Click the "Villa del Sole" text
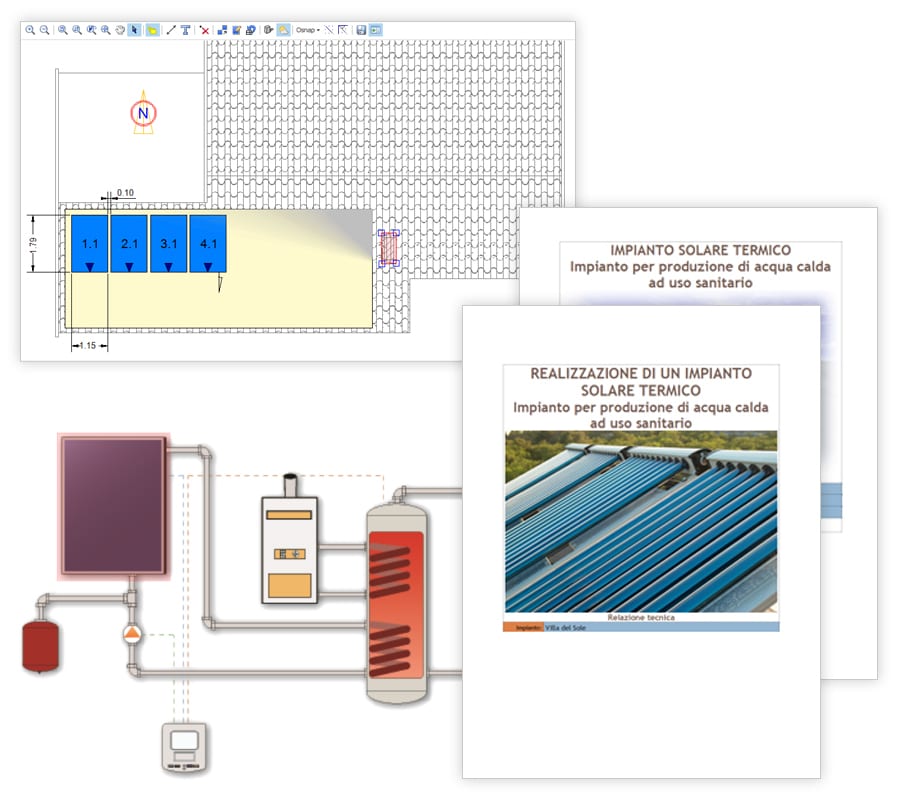The height and width of the screenshot is (800, 900). tap(565, 628)
